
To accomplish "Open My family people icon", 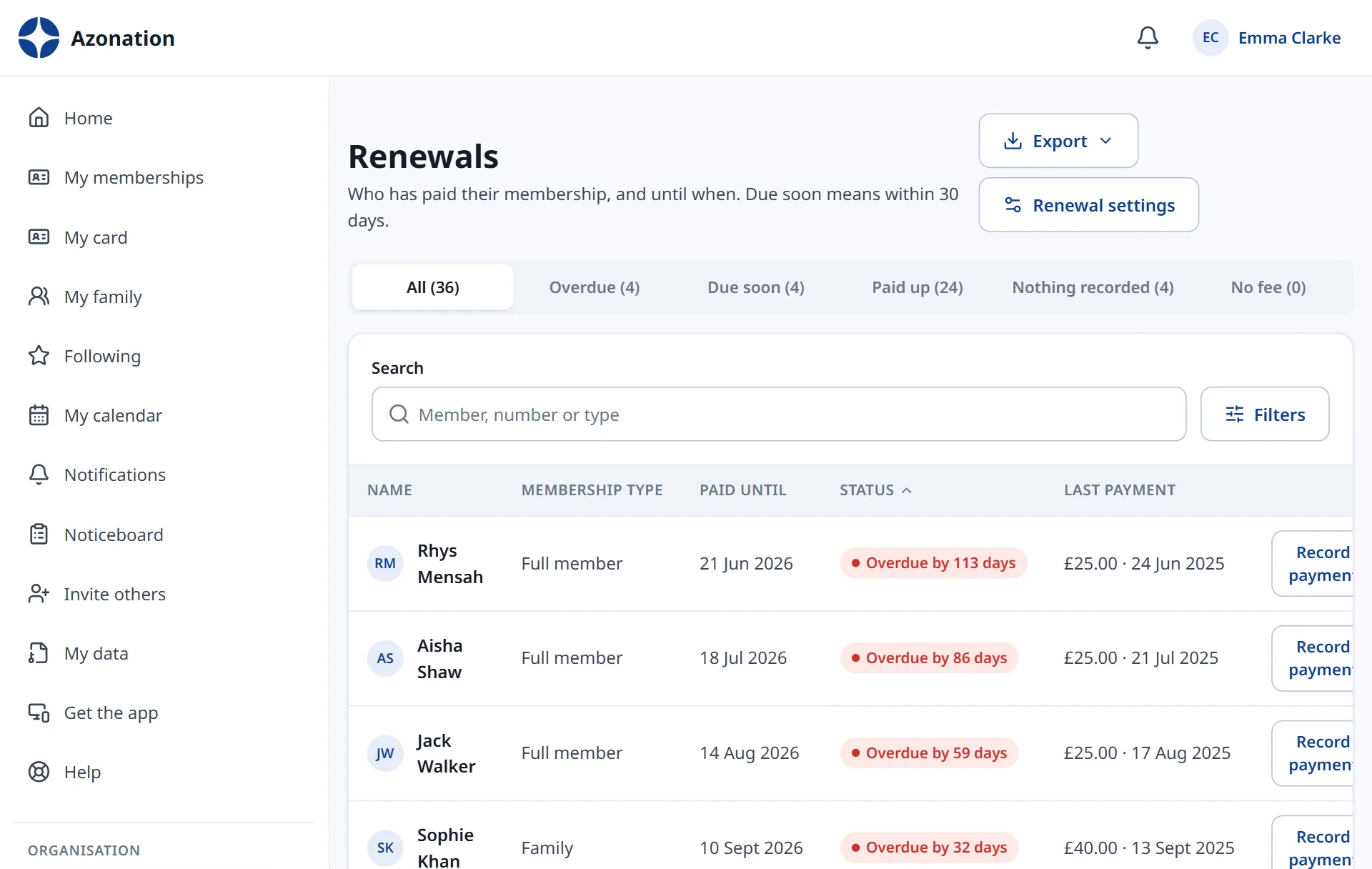I will pyautogui.click(x=39, y=297).
